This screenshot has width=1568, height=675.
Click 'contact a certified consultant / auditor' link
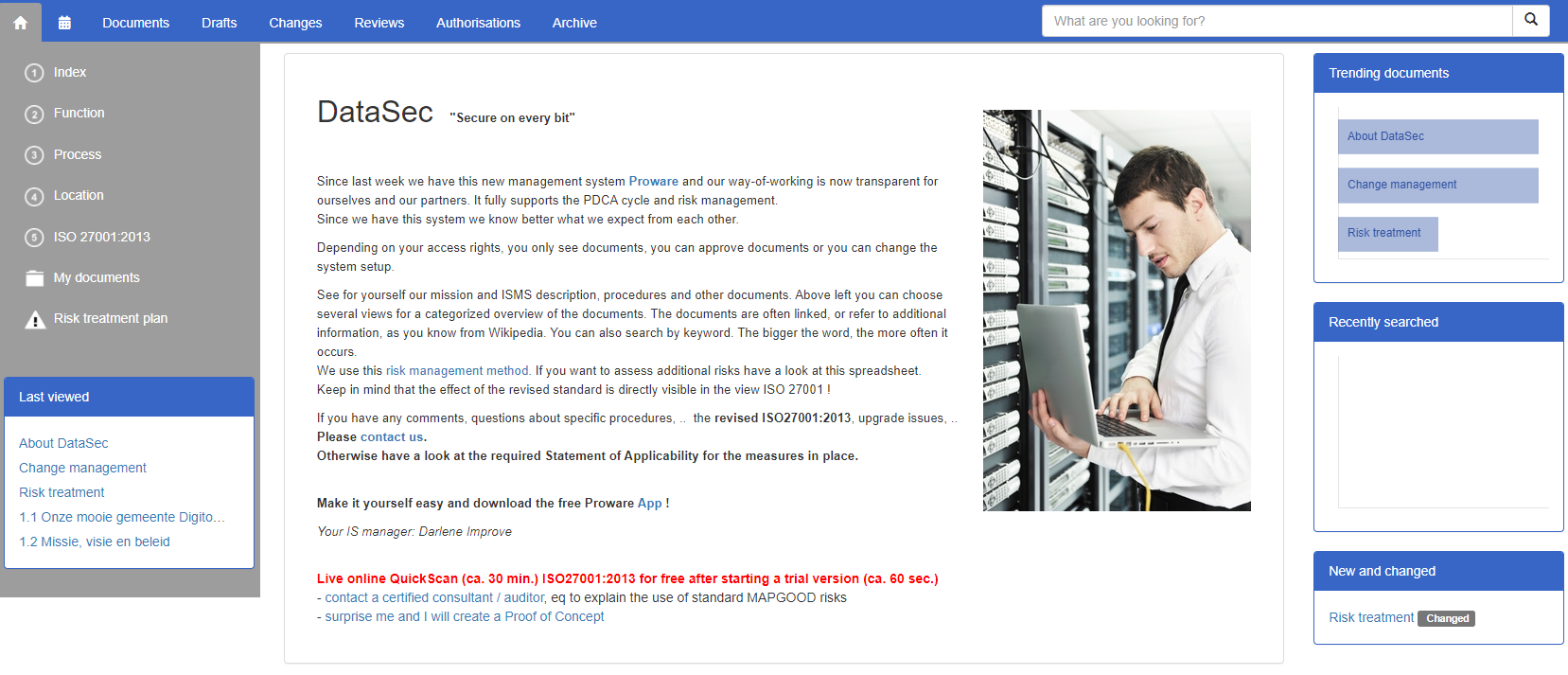click(435, 597)
